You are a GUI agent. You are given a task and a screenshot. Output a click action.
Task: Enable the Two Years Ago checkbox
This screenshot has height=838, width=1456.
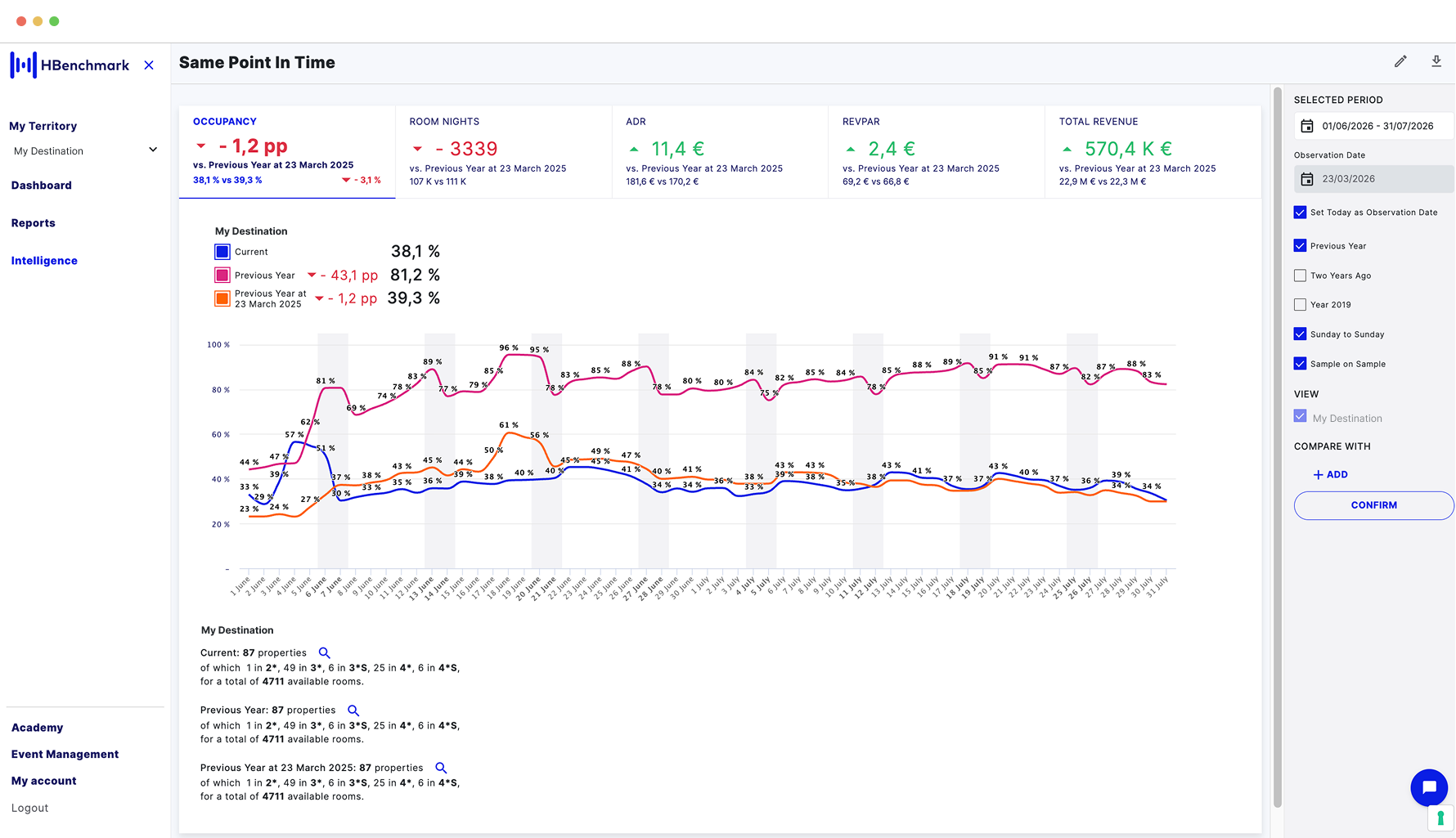[1300, 276]
